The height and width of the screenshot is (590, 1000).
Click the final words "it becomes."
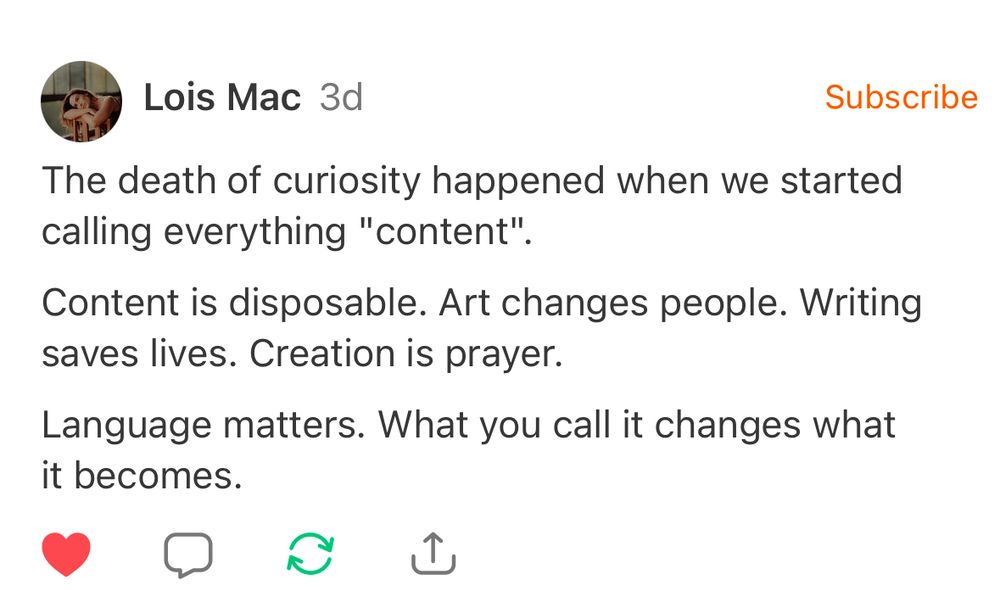tap(142, 475)
